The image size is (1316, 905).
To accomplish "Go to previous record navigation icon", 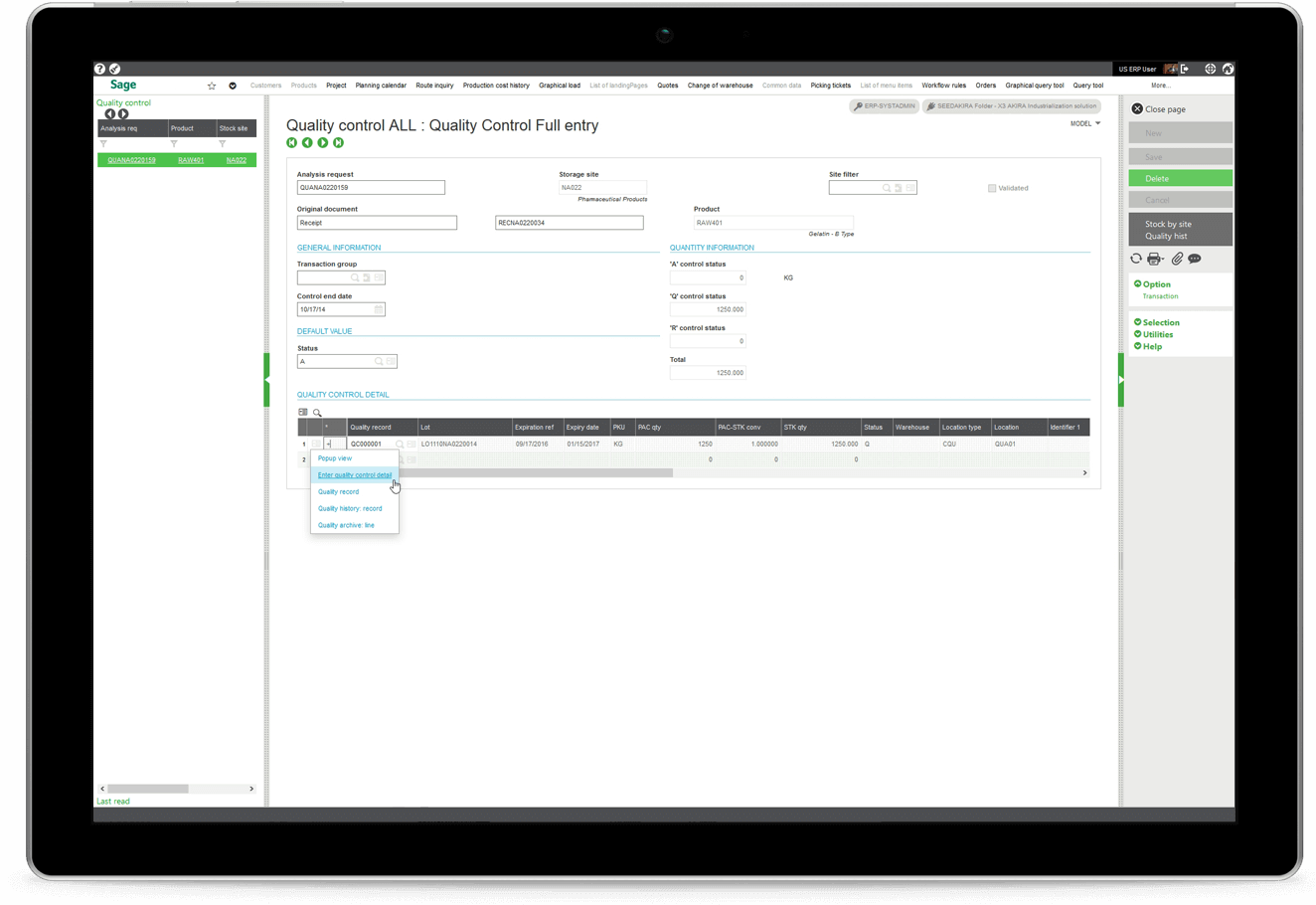I will point(307,143).
